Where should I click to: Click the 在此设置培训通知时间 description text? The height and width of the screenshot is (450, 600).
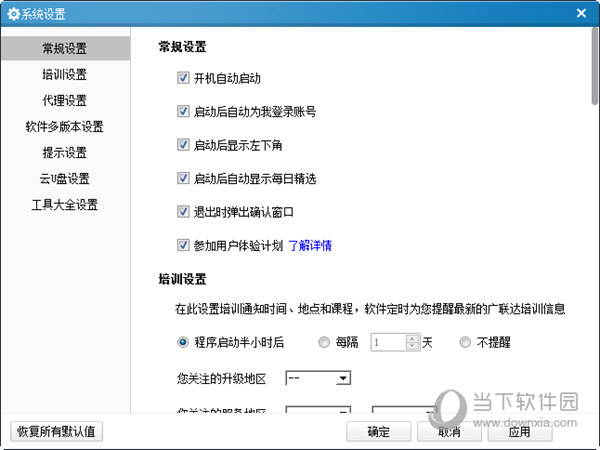(x=370, y=309)
